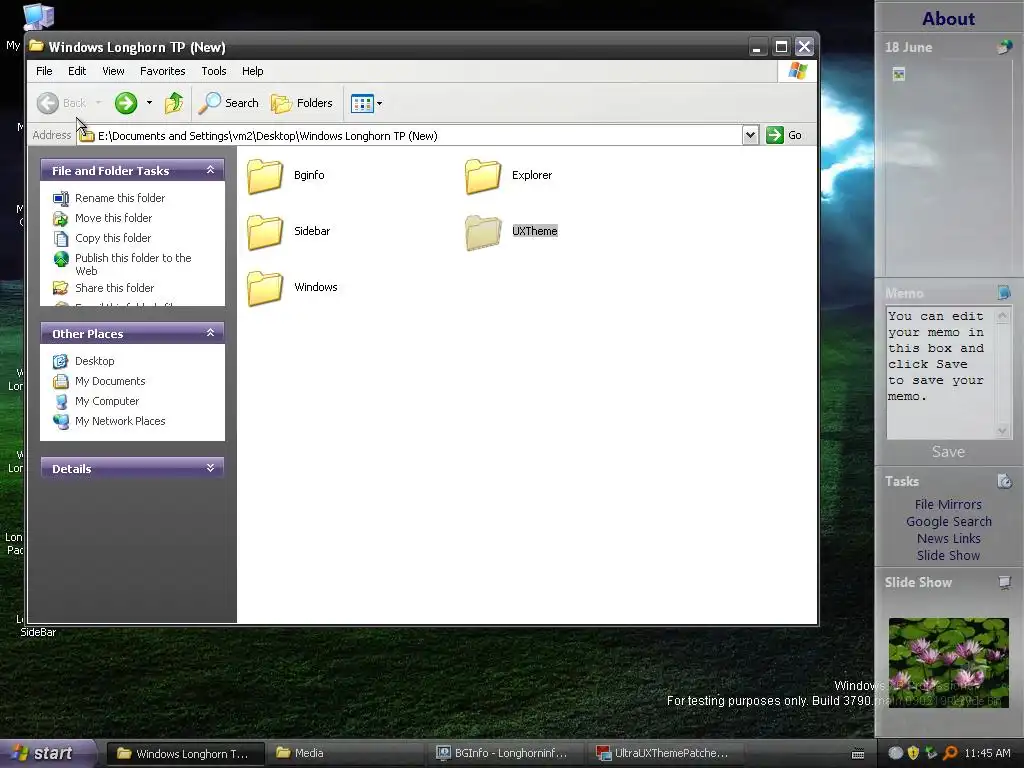
Task: Click the Memo panel icon
Action: click(x=1004, y=293)
